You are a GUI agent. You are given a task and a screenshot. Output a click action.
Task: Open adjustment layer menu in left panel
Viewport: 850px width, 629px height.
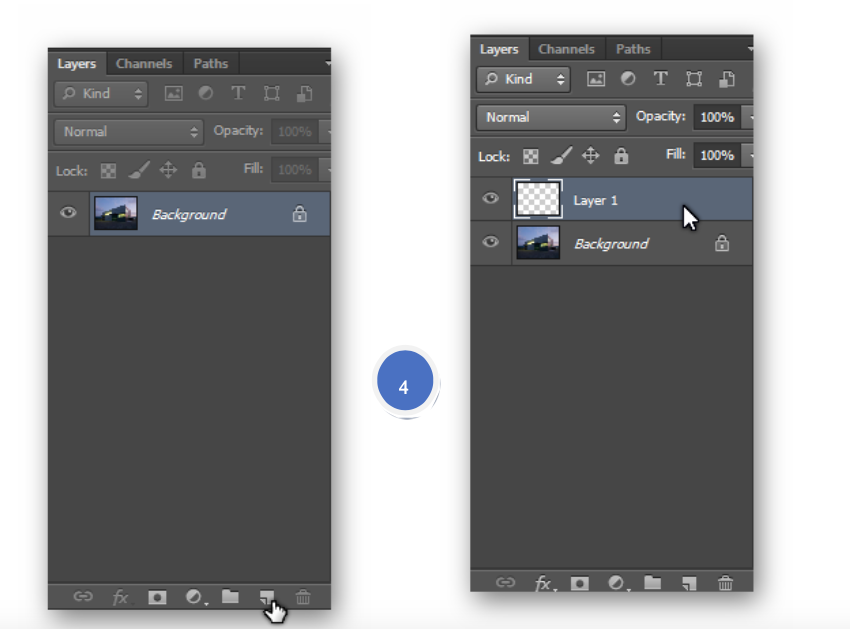click(195, 597)
